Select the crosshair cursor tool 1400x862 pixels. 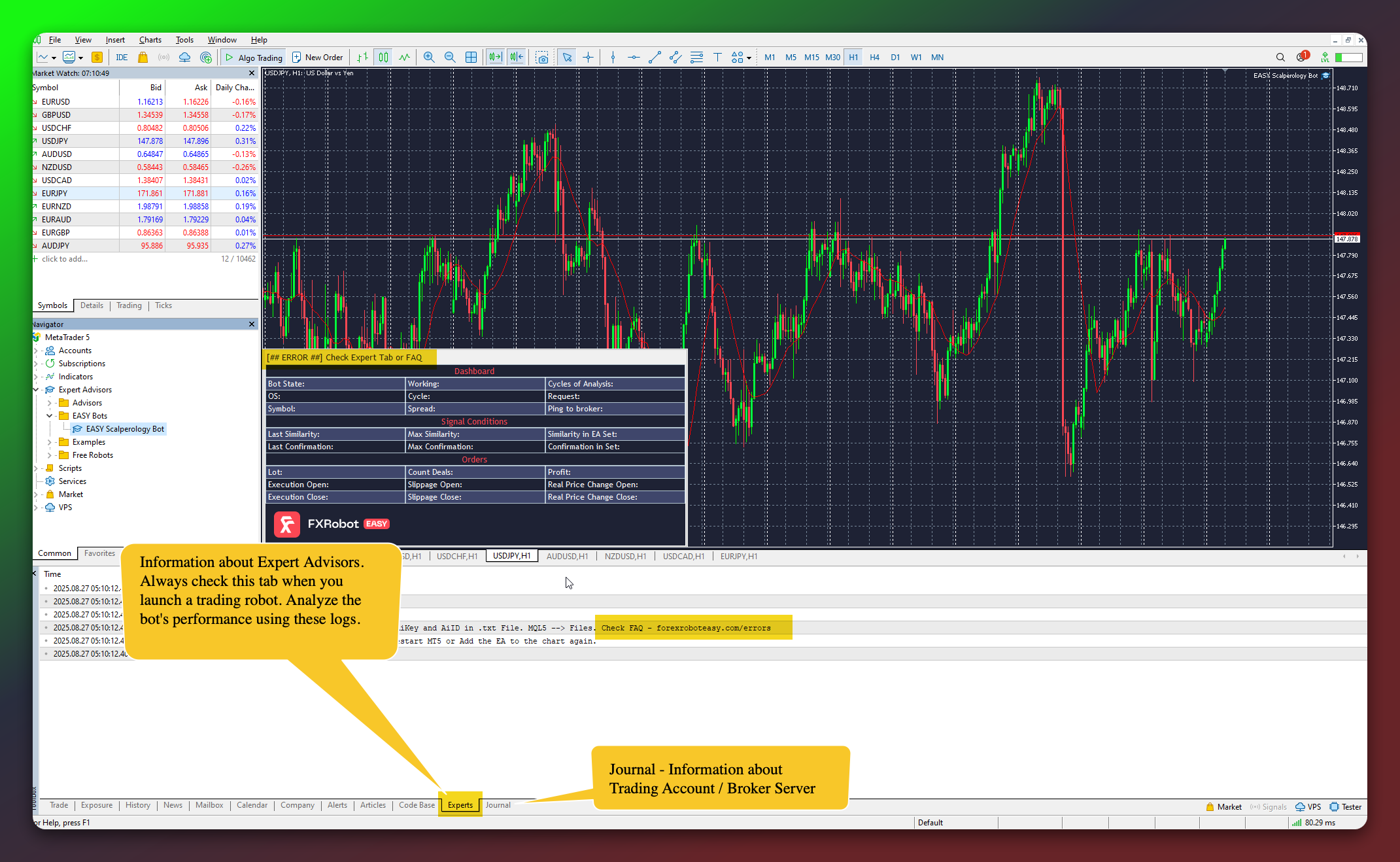click(x=589, y=58)
